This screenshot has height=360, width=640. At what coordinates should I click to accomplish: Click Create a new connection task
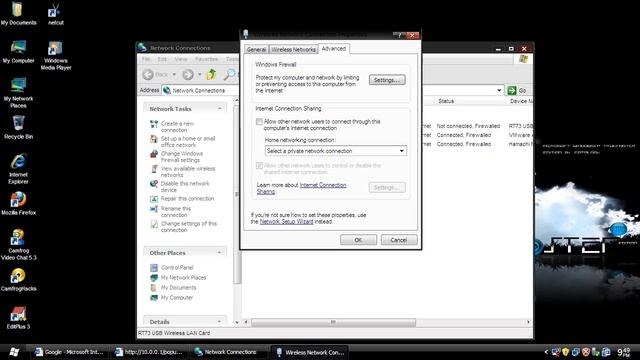point(177,127)
